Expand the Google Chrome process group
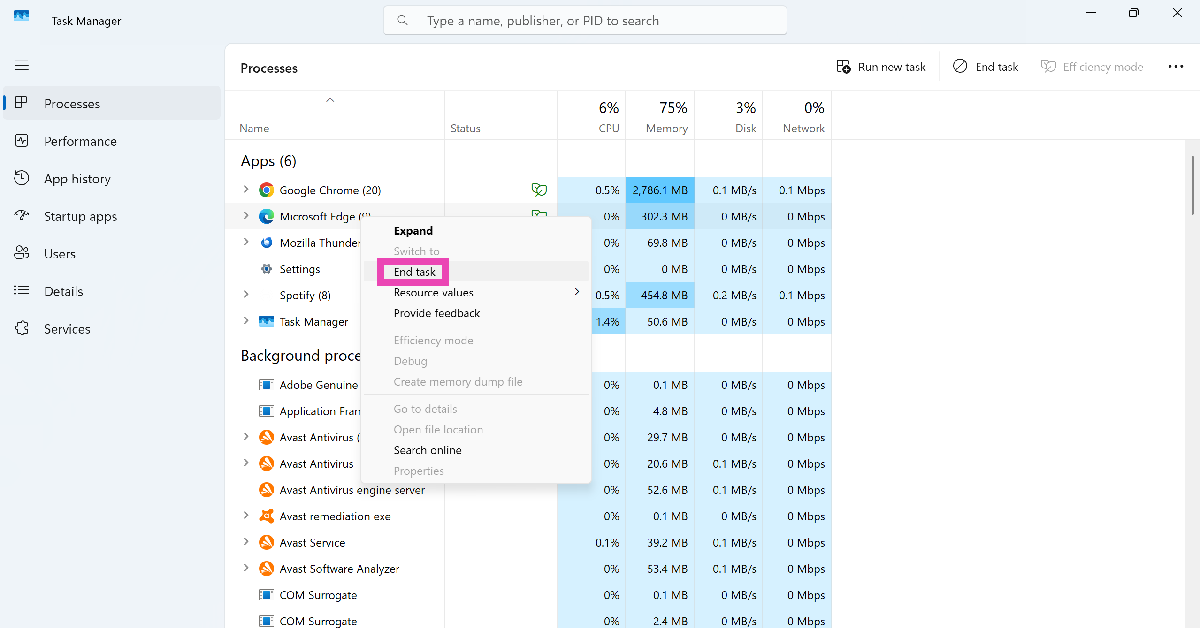Viewport: 1200px width, 628px height. point(246,190)
